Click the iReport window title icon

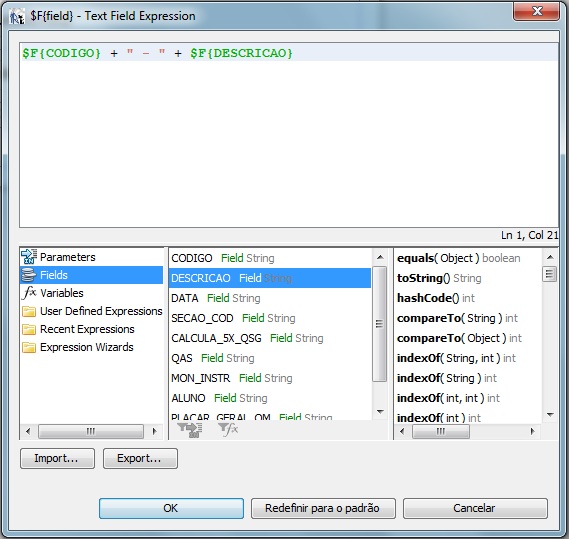point(17,16)
